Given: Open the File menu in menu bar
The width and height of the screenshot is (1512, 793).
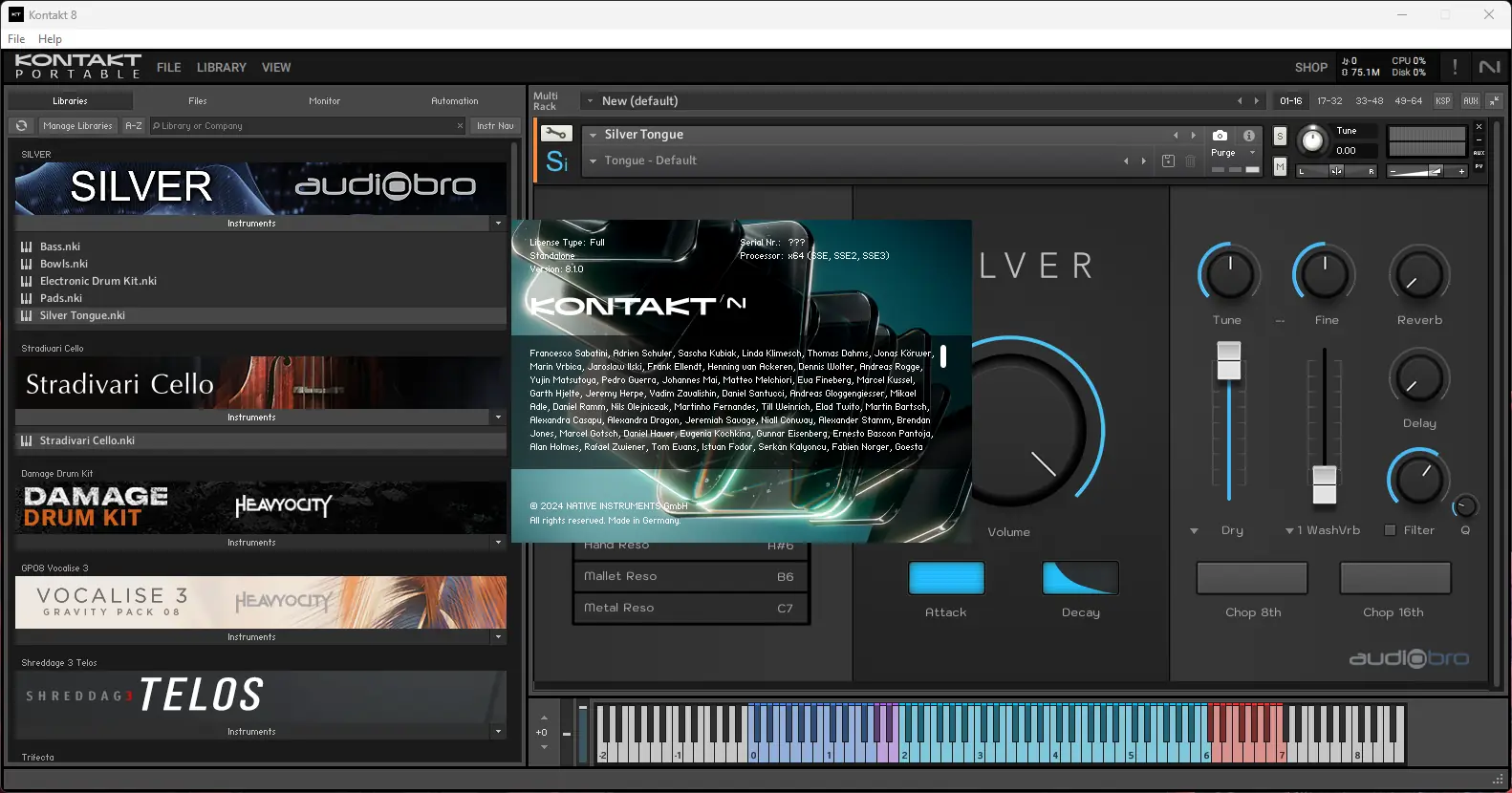Looking at the screenshot, I should click(x=16, y=39).
